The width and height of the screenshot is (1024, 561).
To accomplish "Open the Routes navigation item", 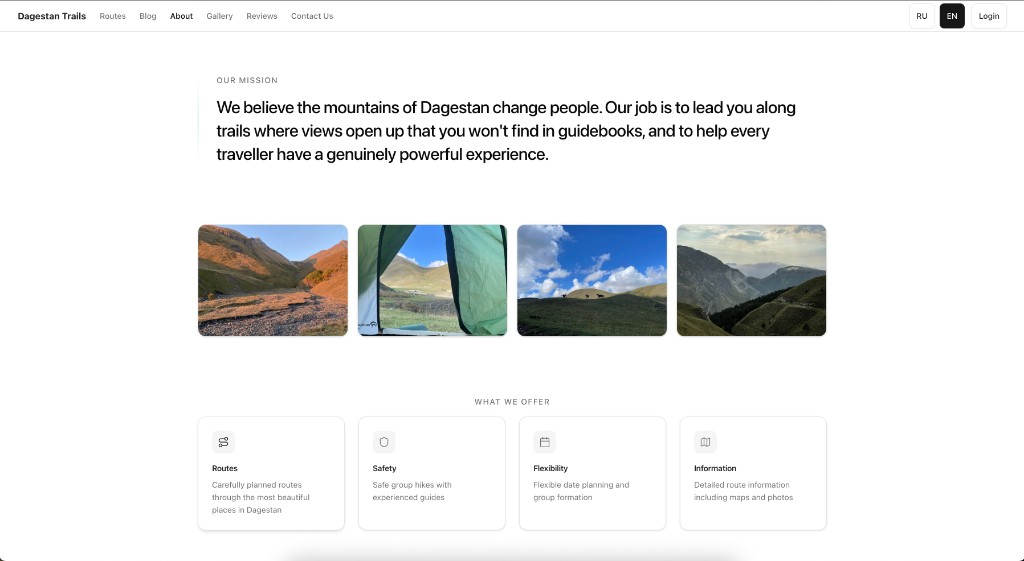I will tap(113, 16).
